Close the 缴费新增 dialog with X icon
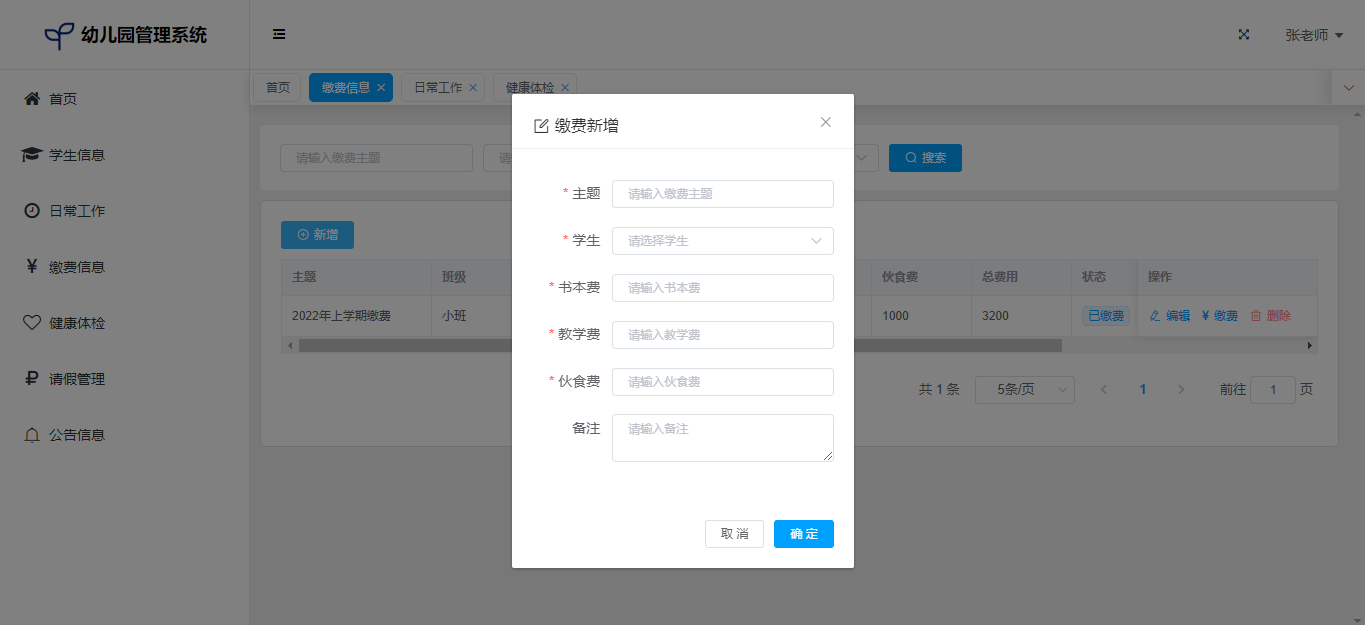 826,122
